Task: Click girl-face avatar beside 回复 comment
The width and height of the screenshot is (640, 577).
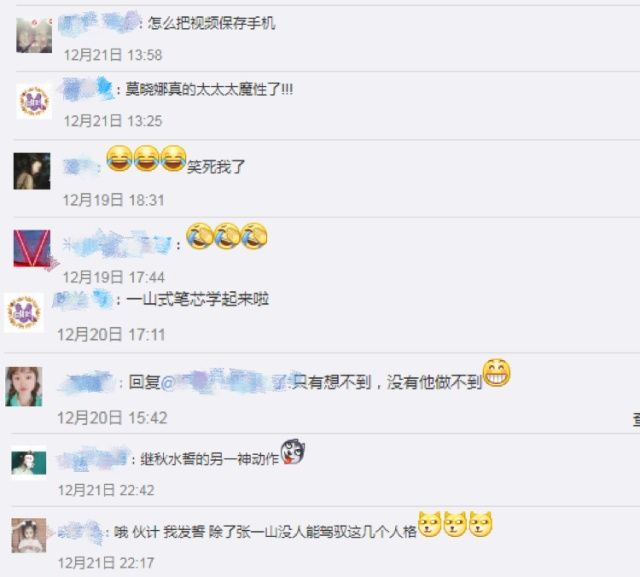Action: (x=24, y=386)
